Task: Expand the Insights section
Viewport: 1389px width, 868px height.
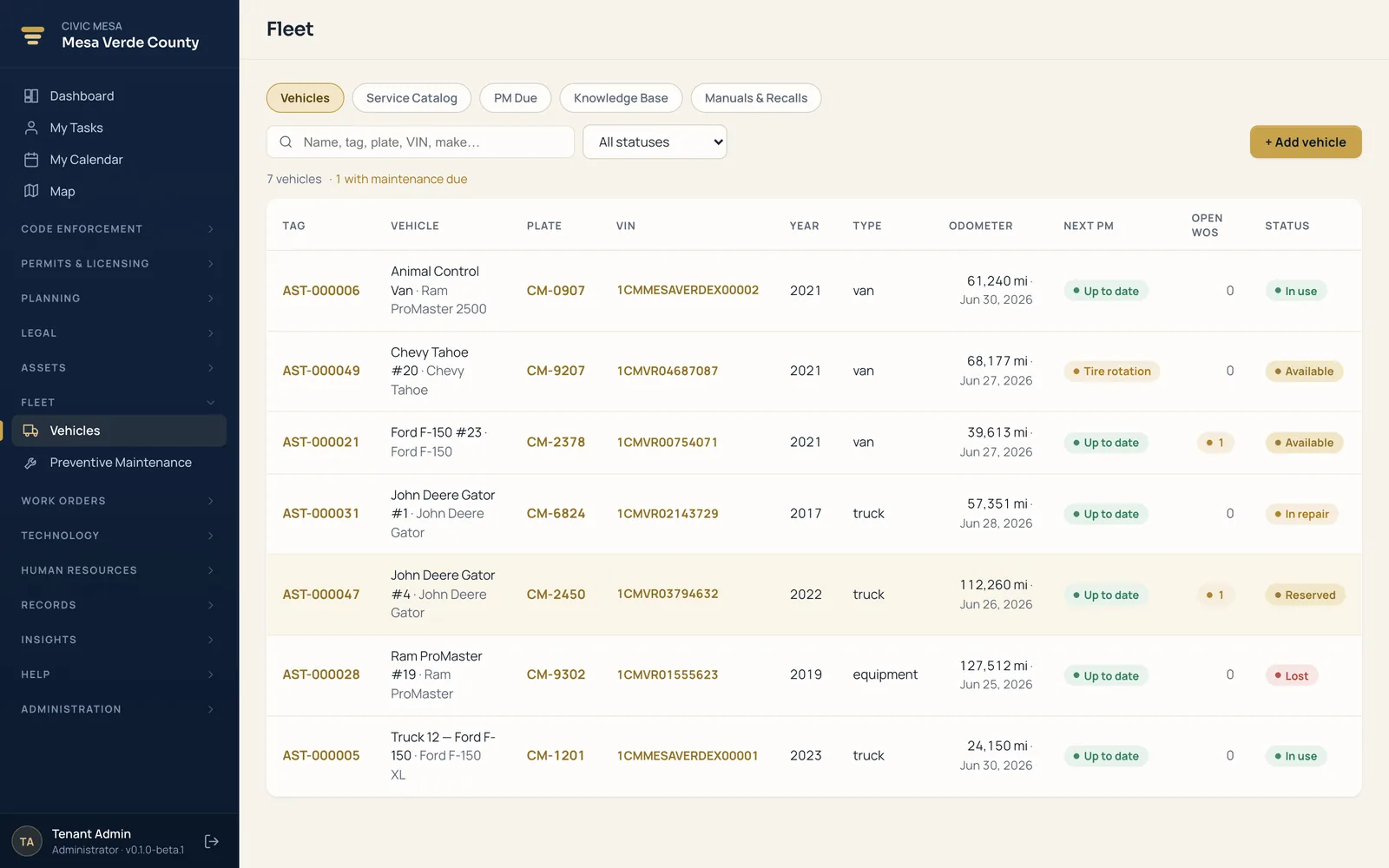Action: pos(119,640)
